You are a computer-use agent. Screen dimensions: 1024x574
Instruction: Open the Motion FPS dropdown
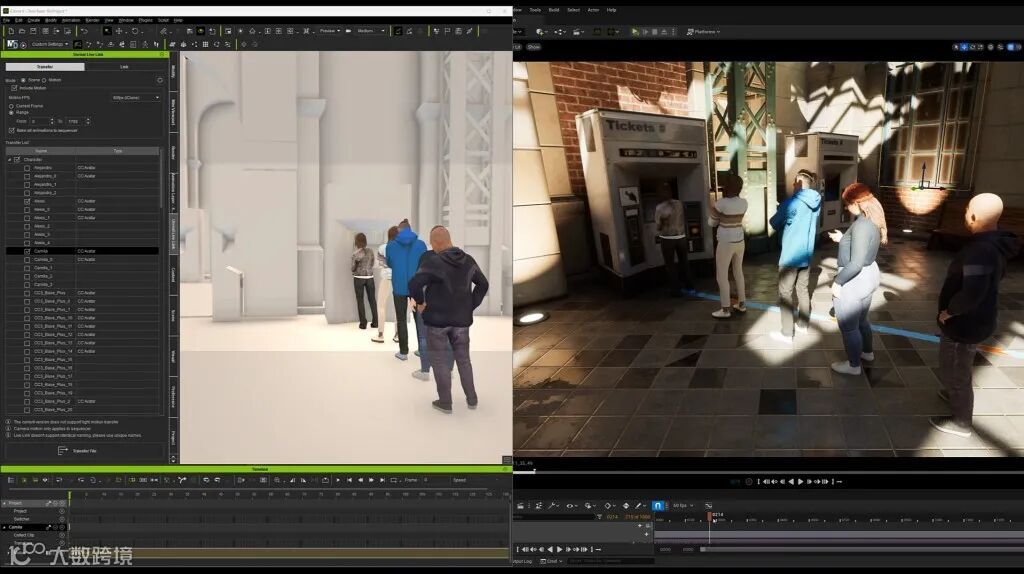click(136, 97)
